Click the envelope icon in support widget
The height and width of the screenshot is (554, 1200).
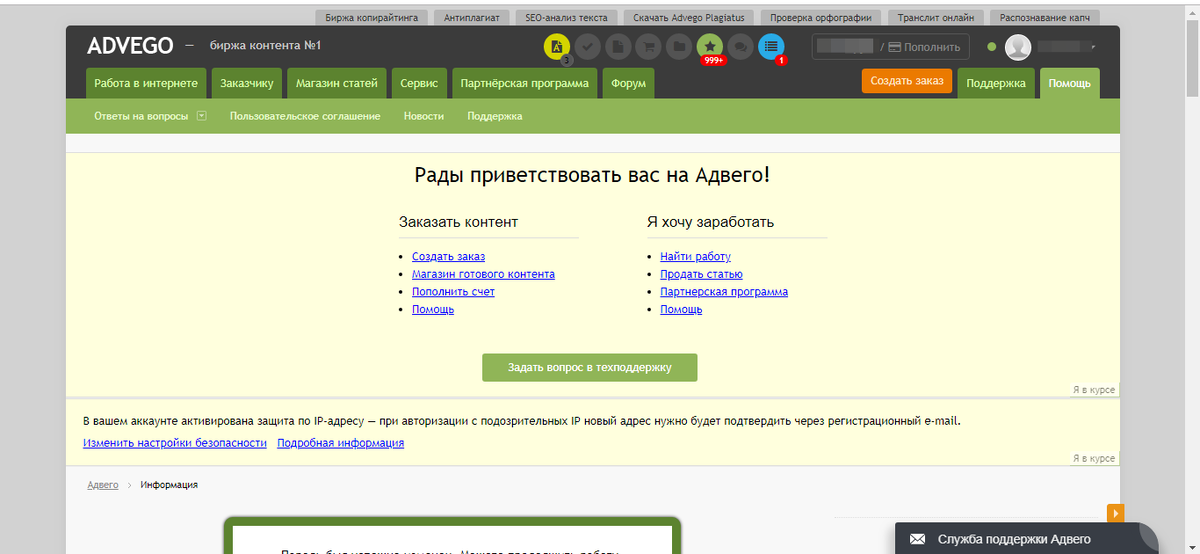(917, 540)
